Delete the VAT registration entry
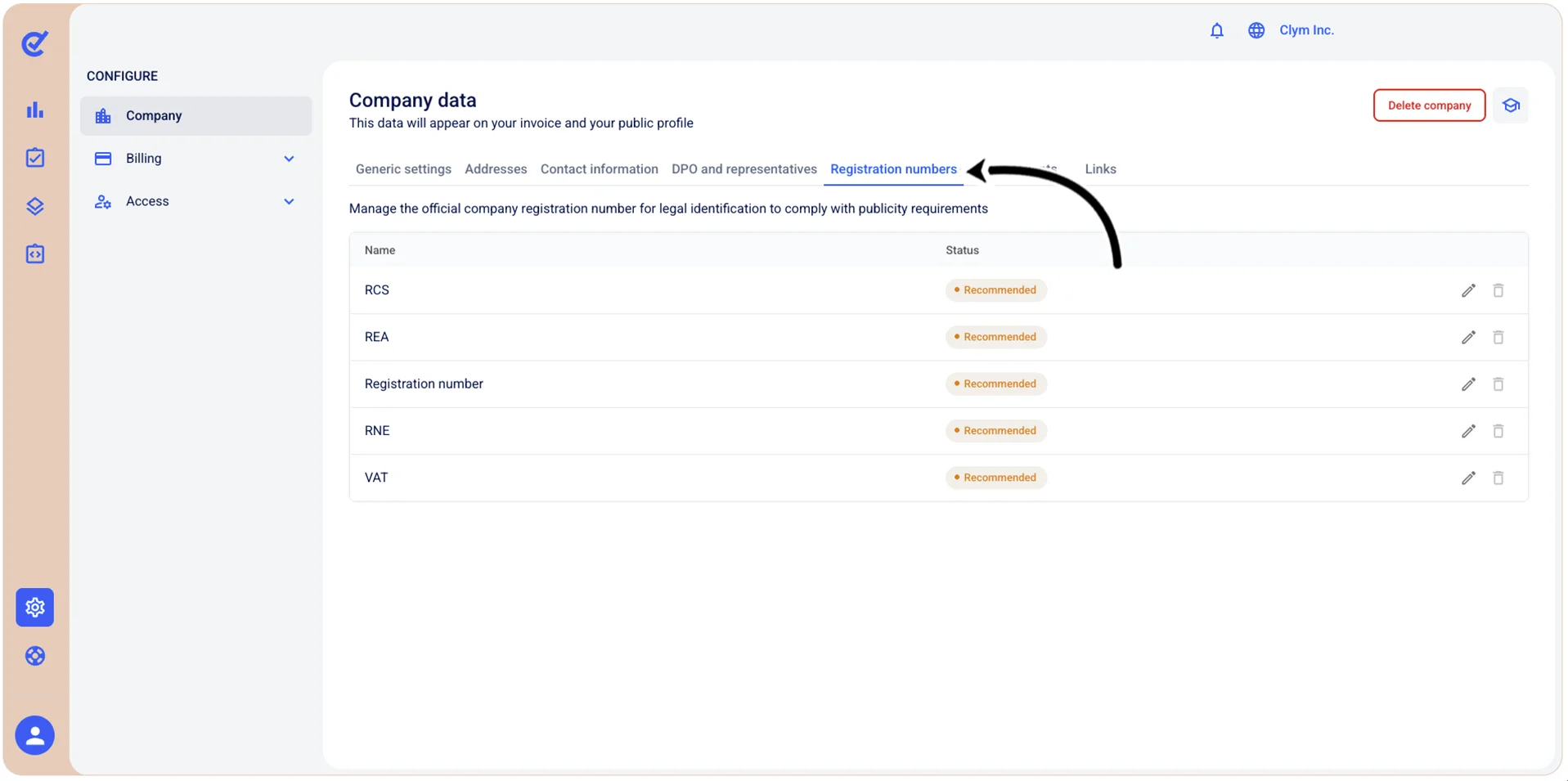The width and height of the screenshot is (1568, 781). coord(1498,478)
